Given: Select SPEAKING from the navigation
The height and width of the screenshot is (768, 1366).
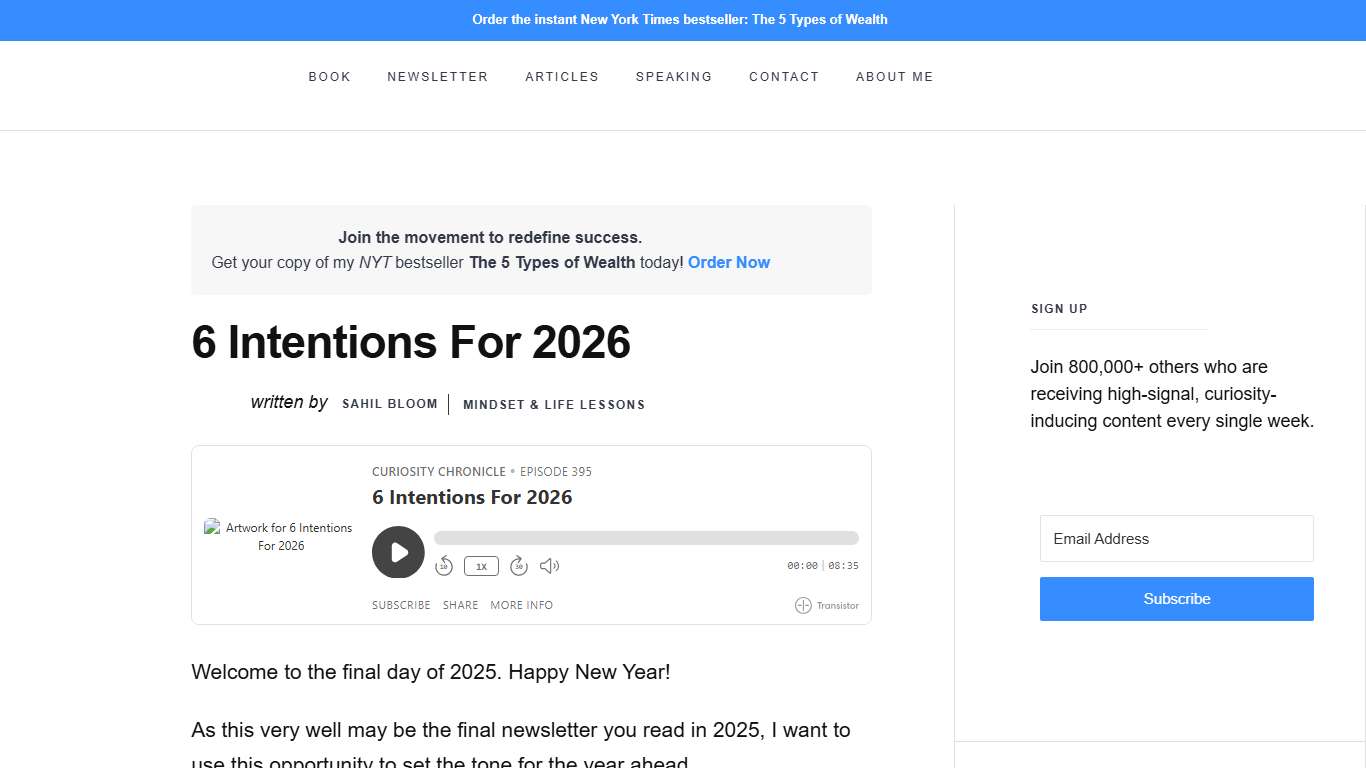Looking at the screenshot, I should point(674,77).
